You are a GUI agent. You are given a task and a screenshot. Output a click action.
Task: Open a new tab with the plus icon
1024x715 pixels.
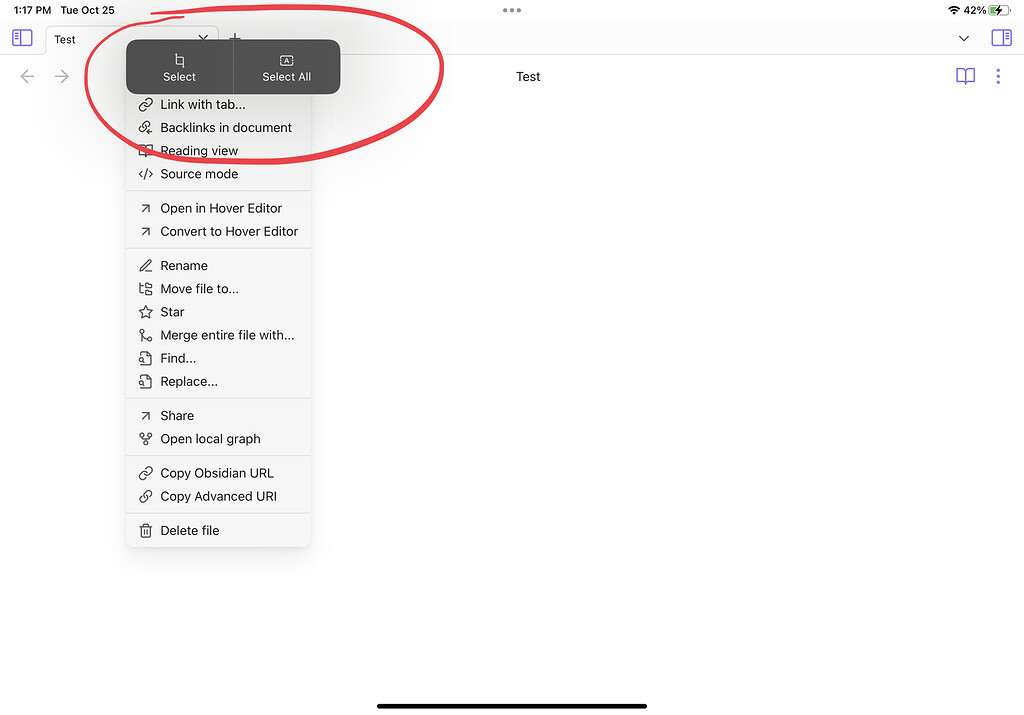point(235,37)
